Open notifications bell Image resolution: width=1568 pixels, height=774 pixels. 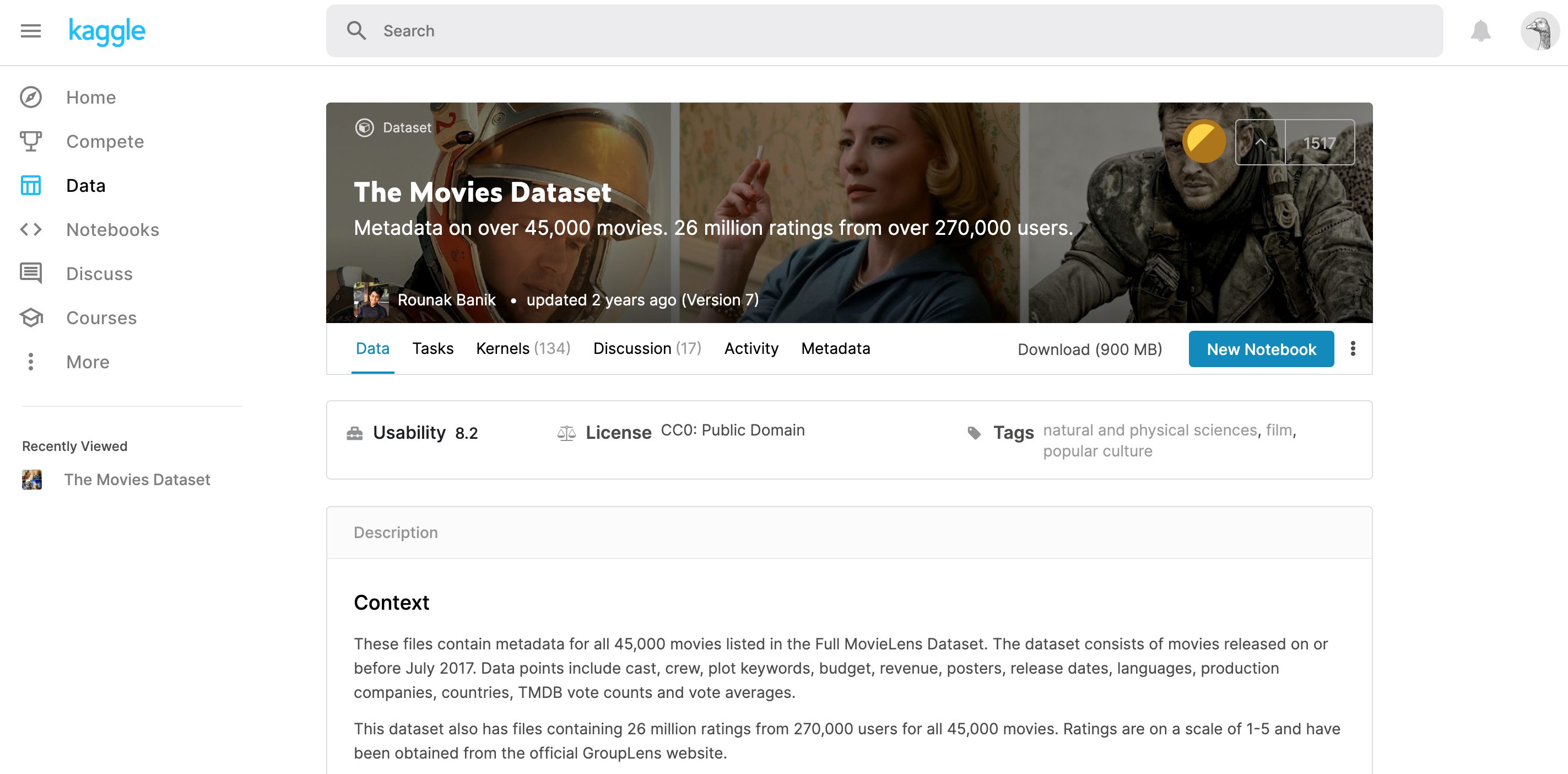point(1480,30)
